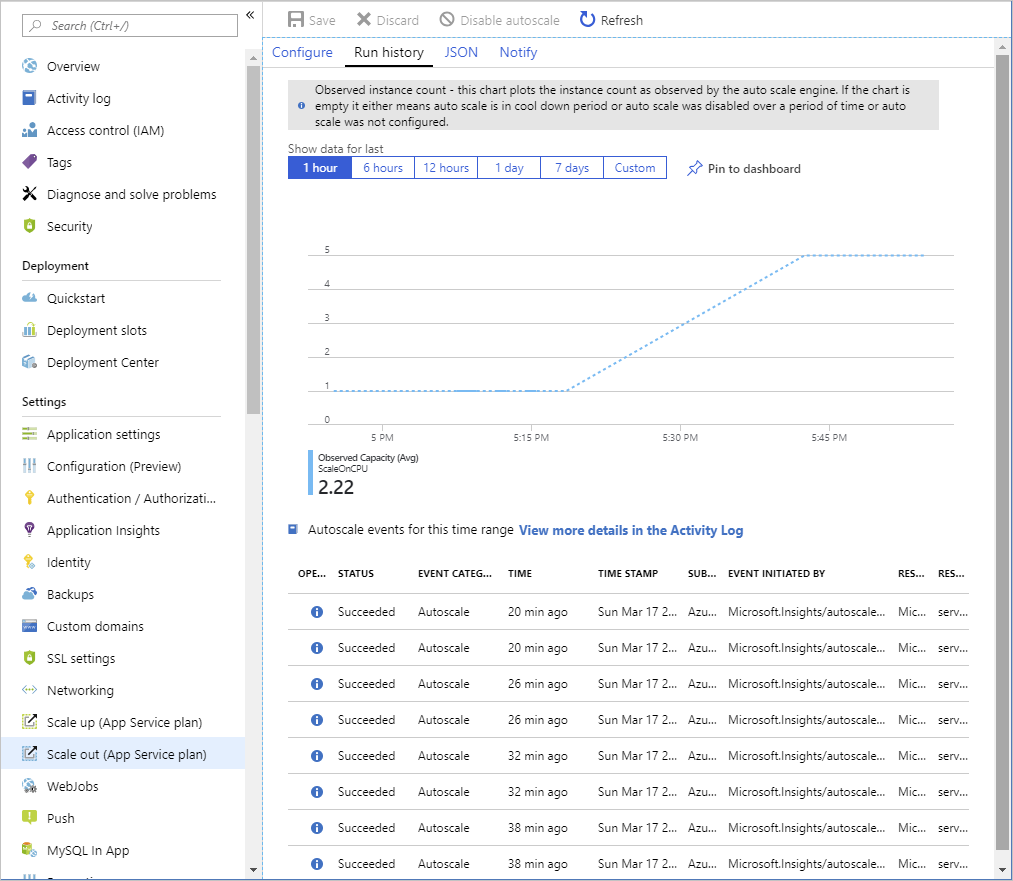The width and height of the screenshot is (1013, 881).
Task: Show data for last 7 days
Action: coord(572,168)
